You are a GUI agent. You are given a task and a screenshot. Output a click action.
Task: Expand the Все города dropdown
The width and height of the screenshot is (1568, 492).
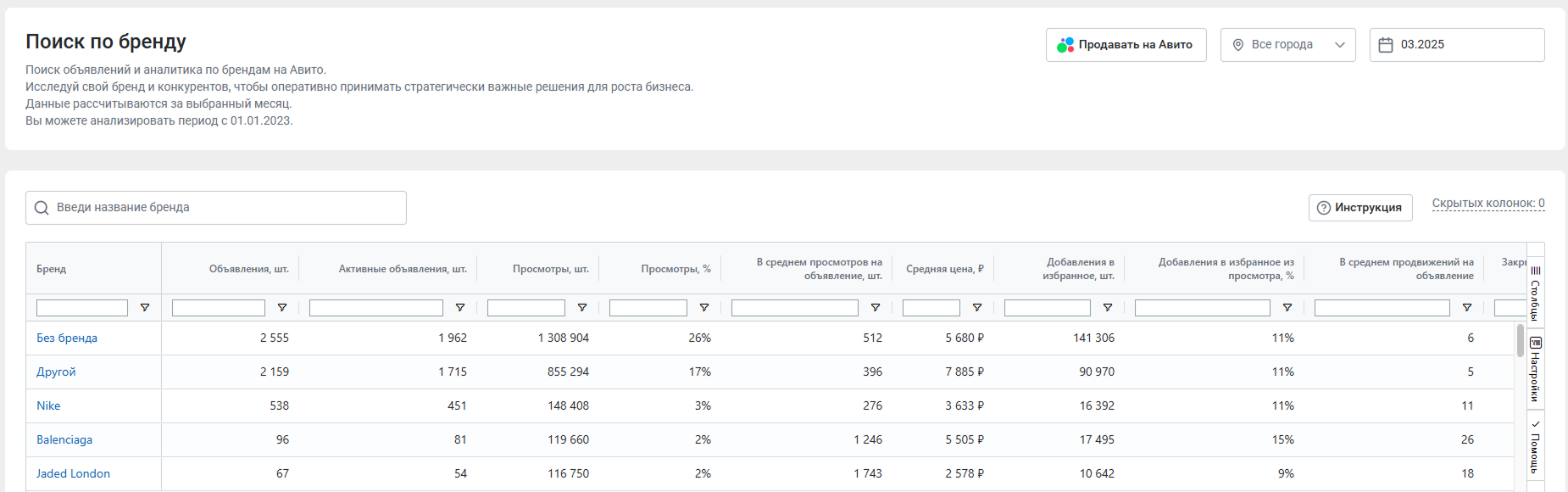[x=1288, y=45]
